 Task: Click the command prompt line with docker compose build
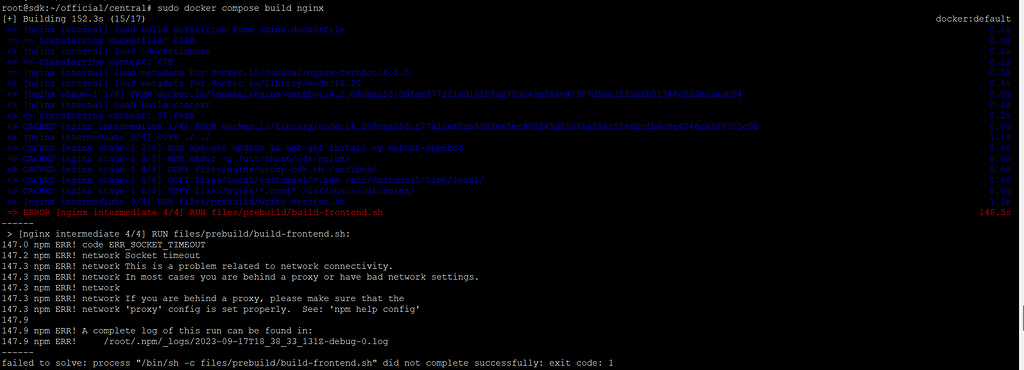tap(163, 8)
